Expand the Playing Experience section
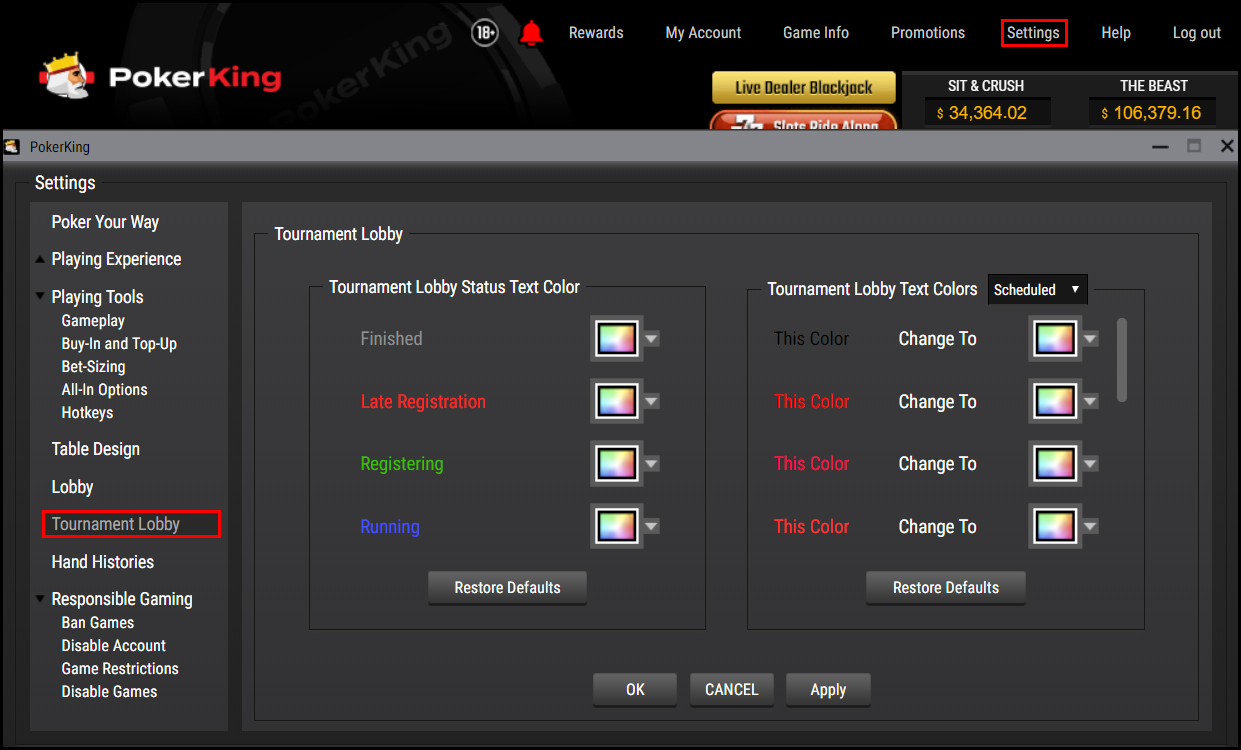The image size is (1241, 750). pos(40,258)
